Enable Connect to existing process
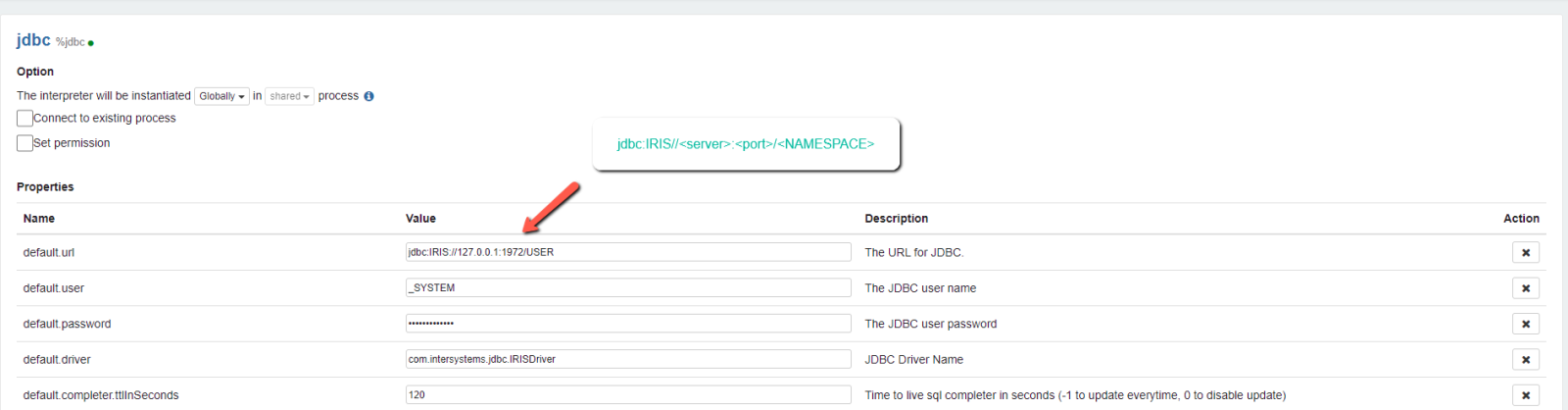 (25, 119)
